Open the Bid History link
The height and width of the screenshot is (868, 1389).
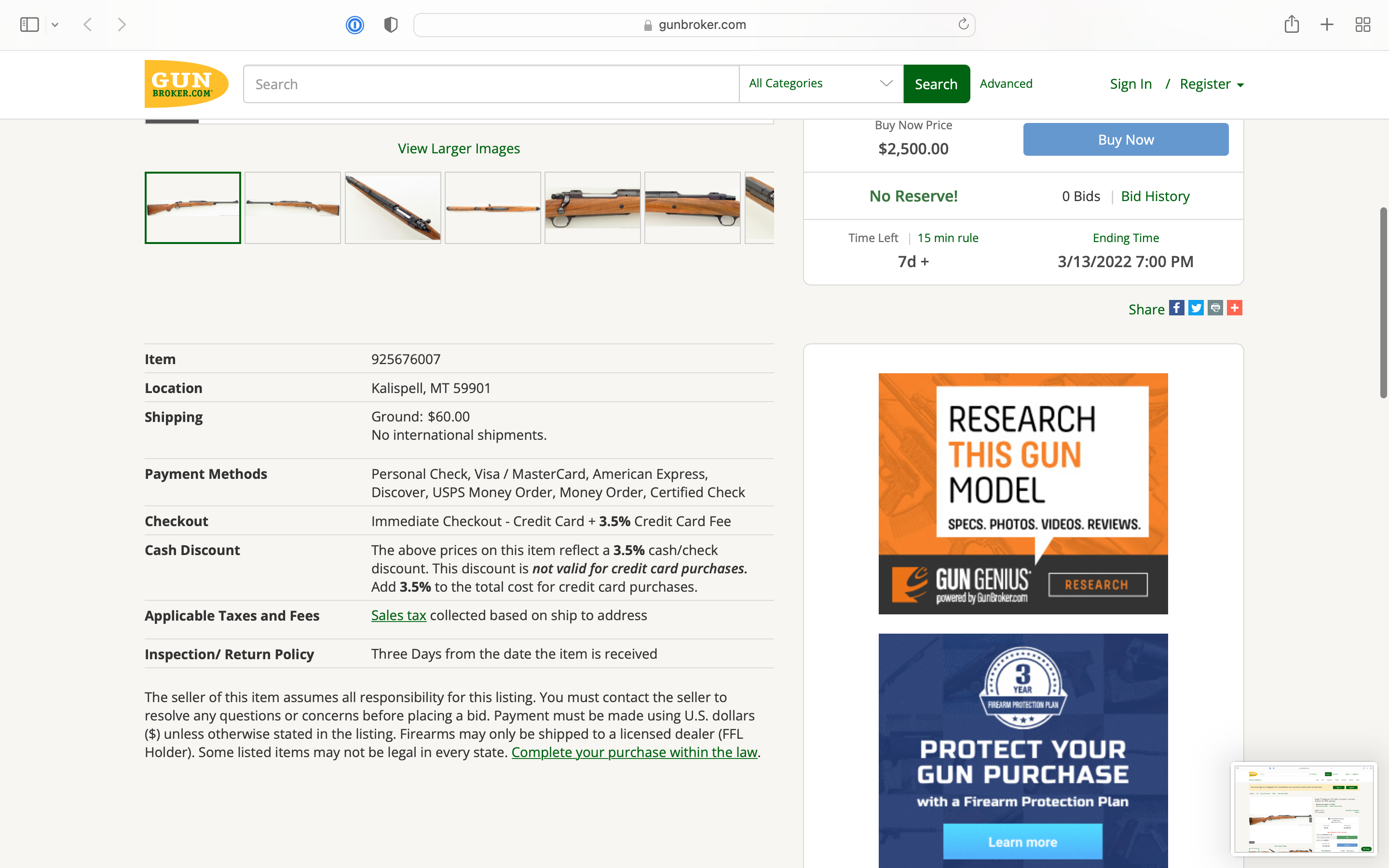[x=1155, y=196]
